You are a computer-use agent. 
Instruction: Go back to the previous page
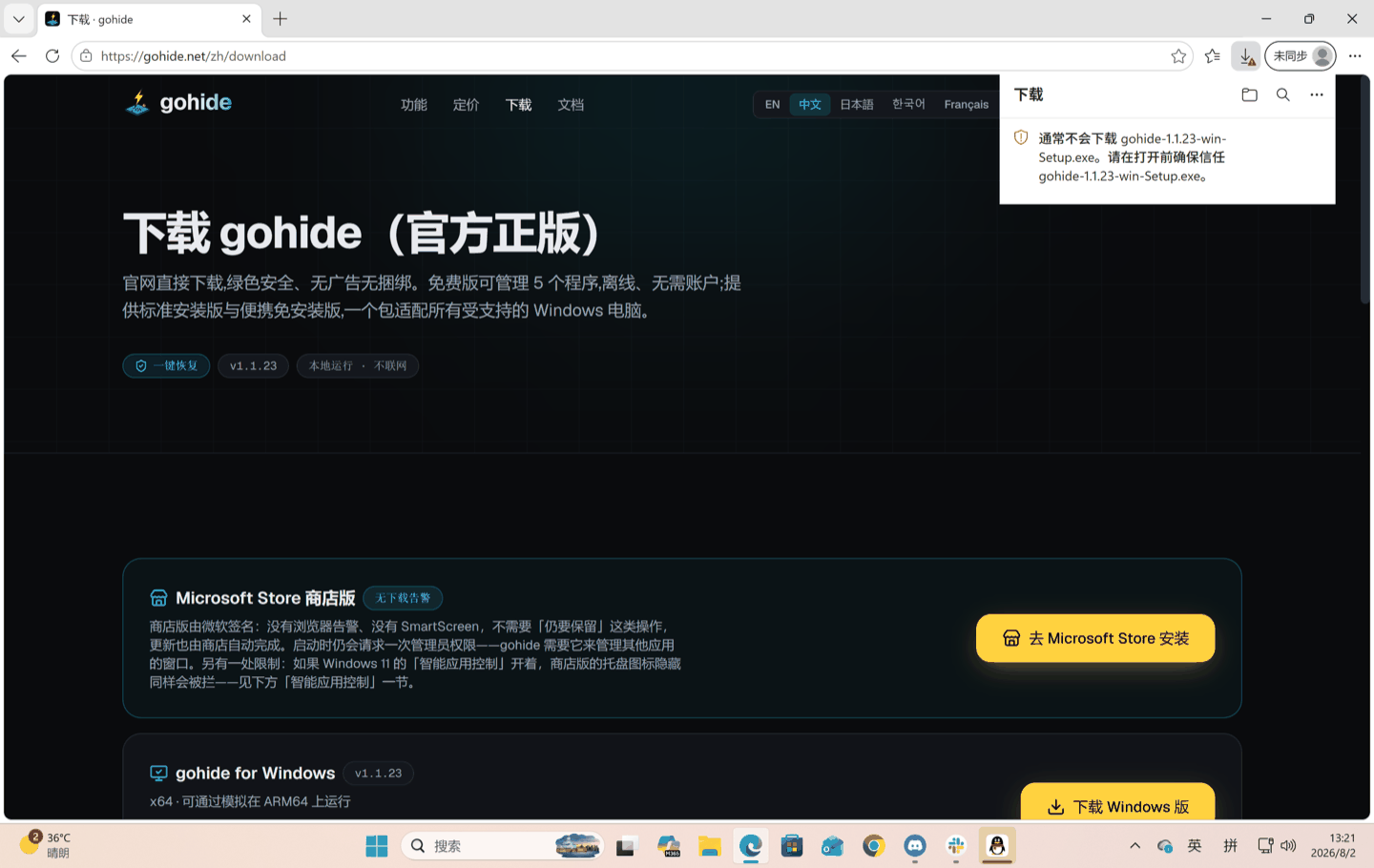tap(18, 56)
